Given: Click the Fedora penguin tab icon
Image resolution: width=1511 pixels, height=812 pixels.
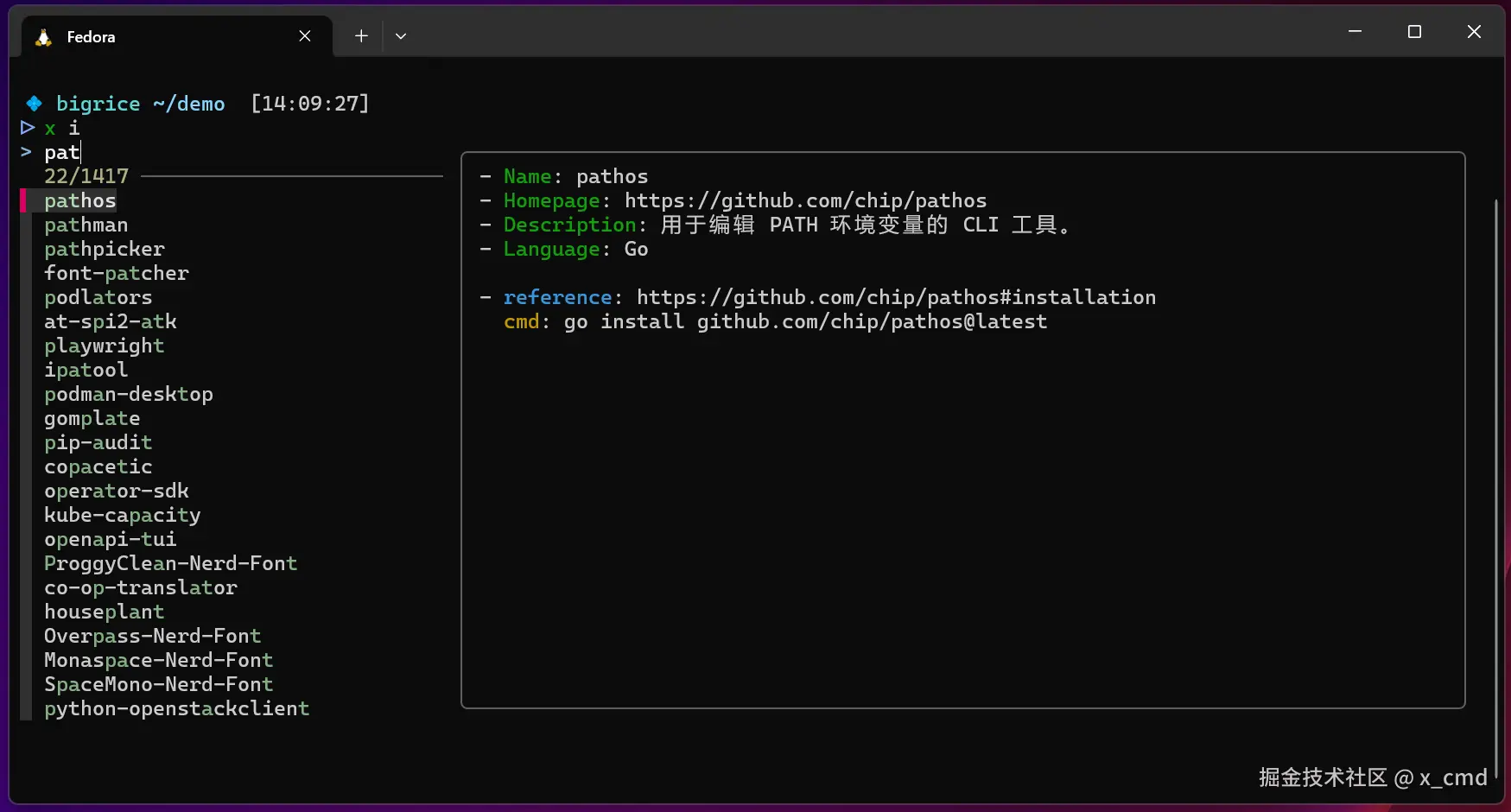Looking at the screenshot, I should pos(43,37).
